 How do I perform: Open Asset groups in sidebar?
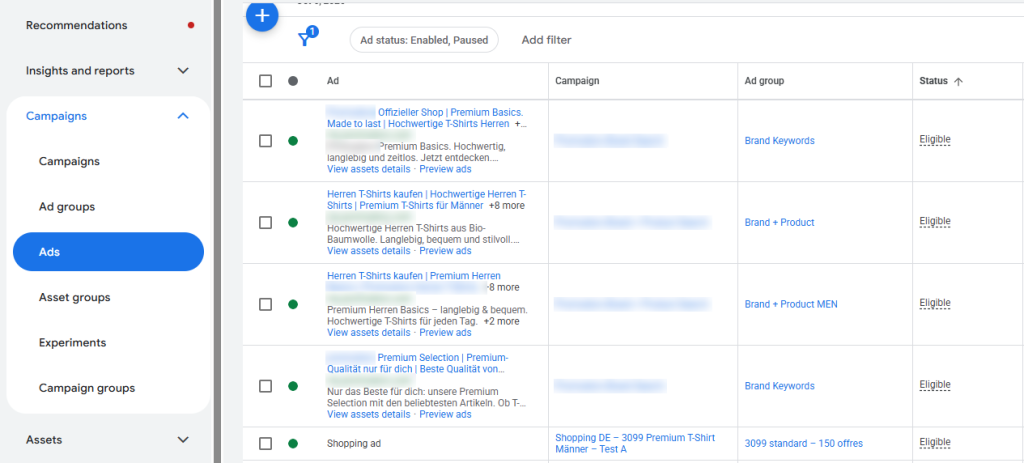74,297
